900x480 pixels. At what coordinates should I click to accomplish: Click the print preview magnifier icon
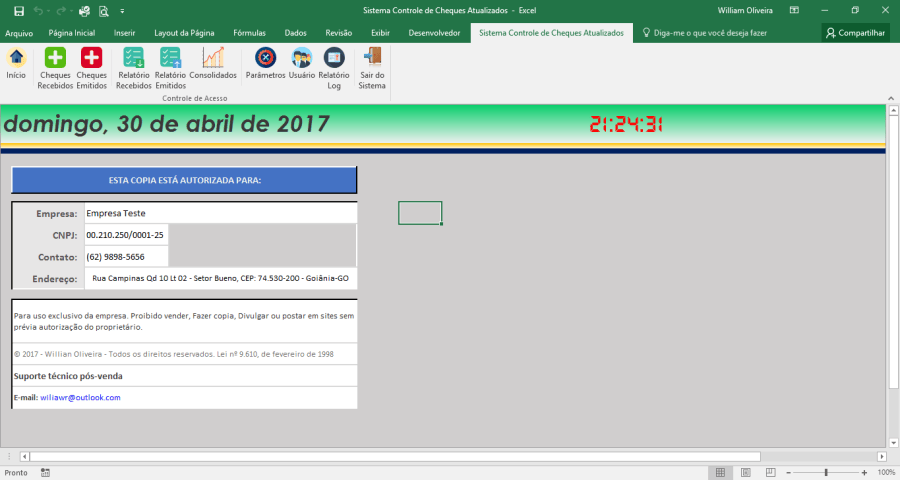104,11
